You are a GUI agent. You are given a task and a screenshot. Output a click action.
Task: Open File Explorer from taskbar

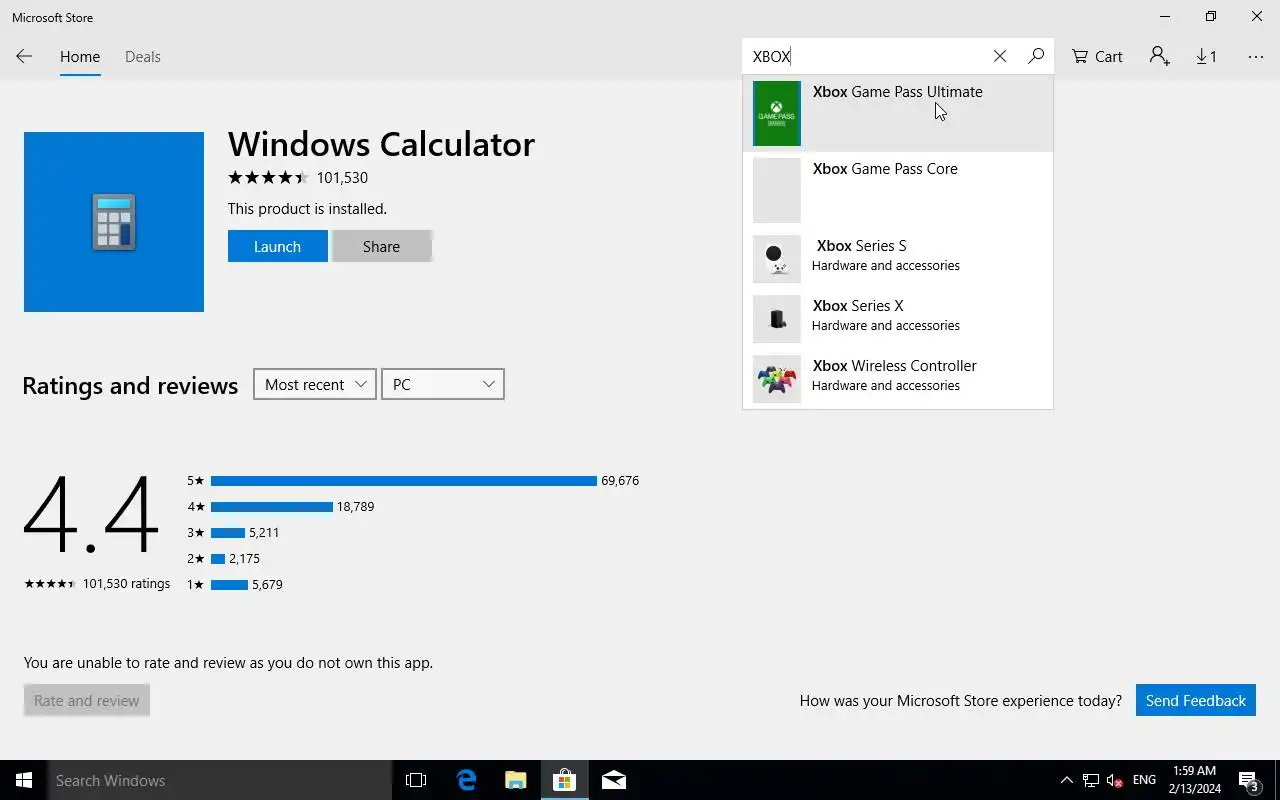click(x=515, y=780)
